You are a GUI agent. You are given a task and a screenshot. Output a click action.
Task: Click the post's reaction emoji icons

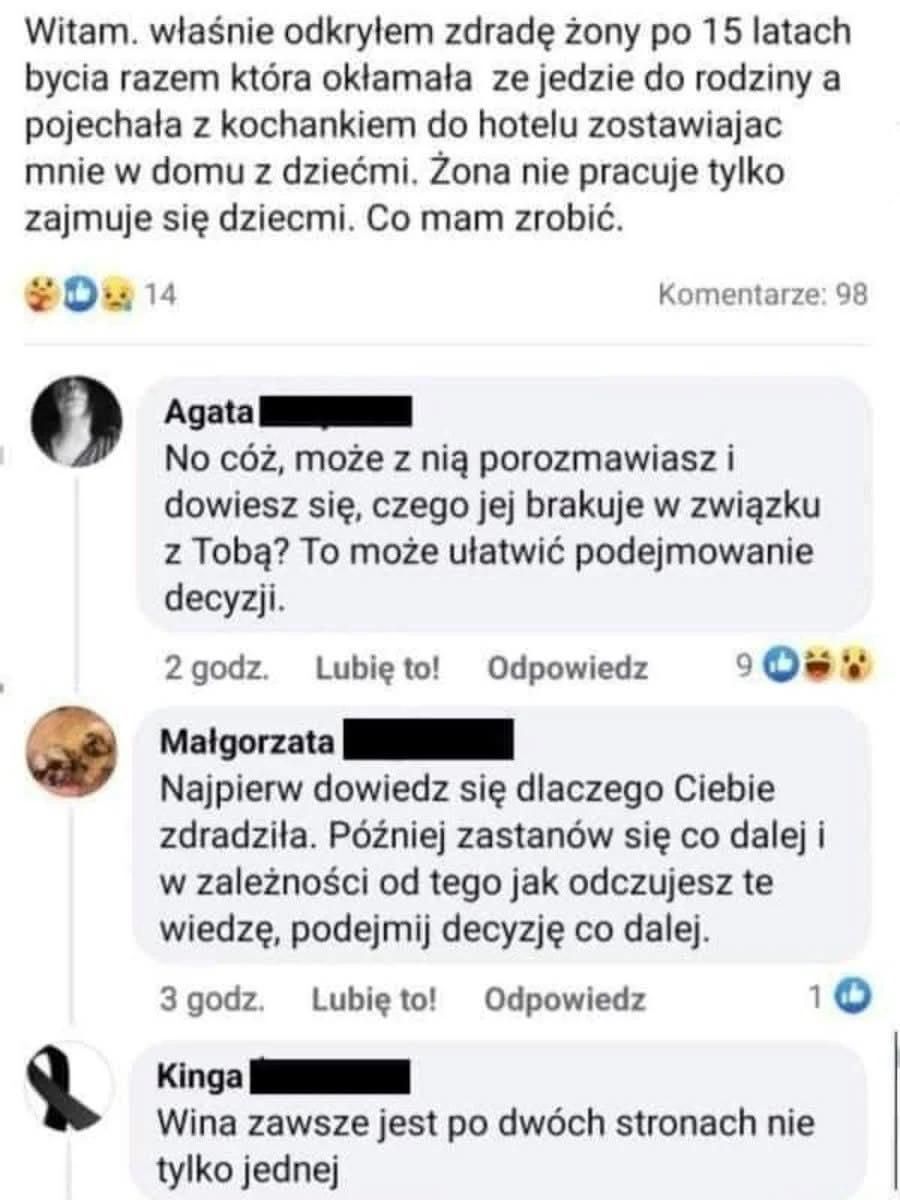click(x=78, y=295)
